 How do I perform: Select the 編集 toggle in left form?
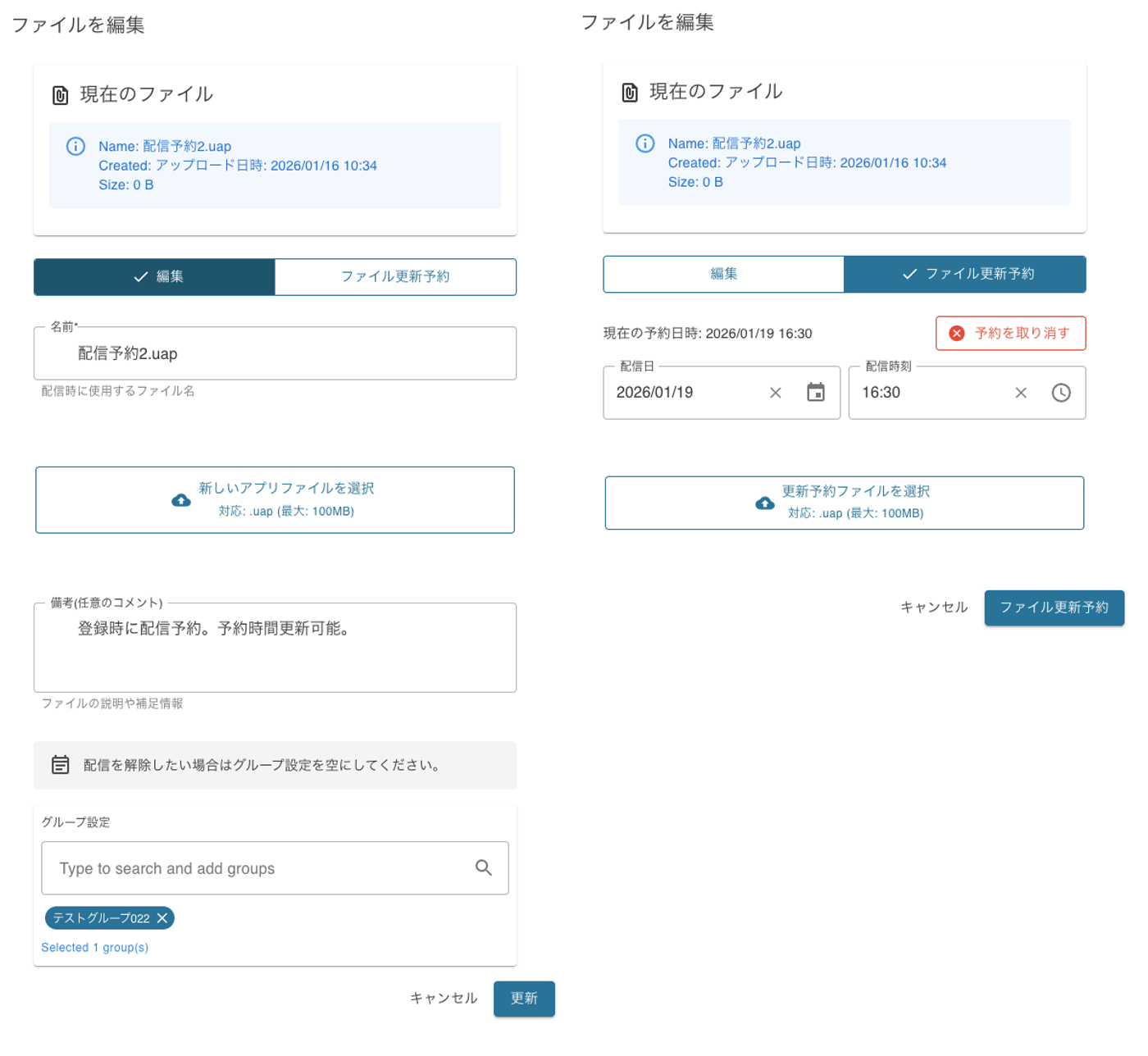click(x=154, y=277)
